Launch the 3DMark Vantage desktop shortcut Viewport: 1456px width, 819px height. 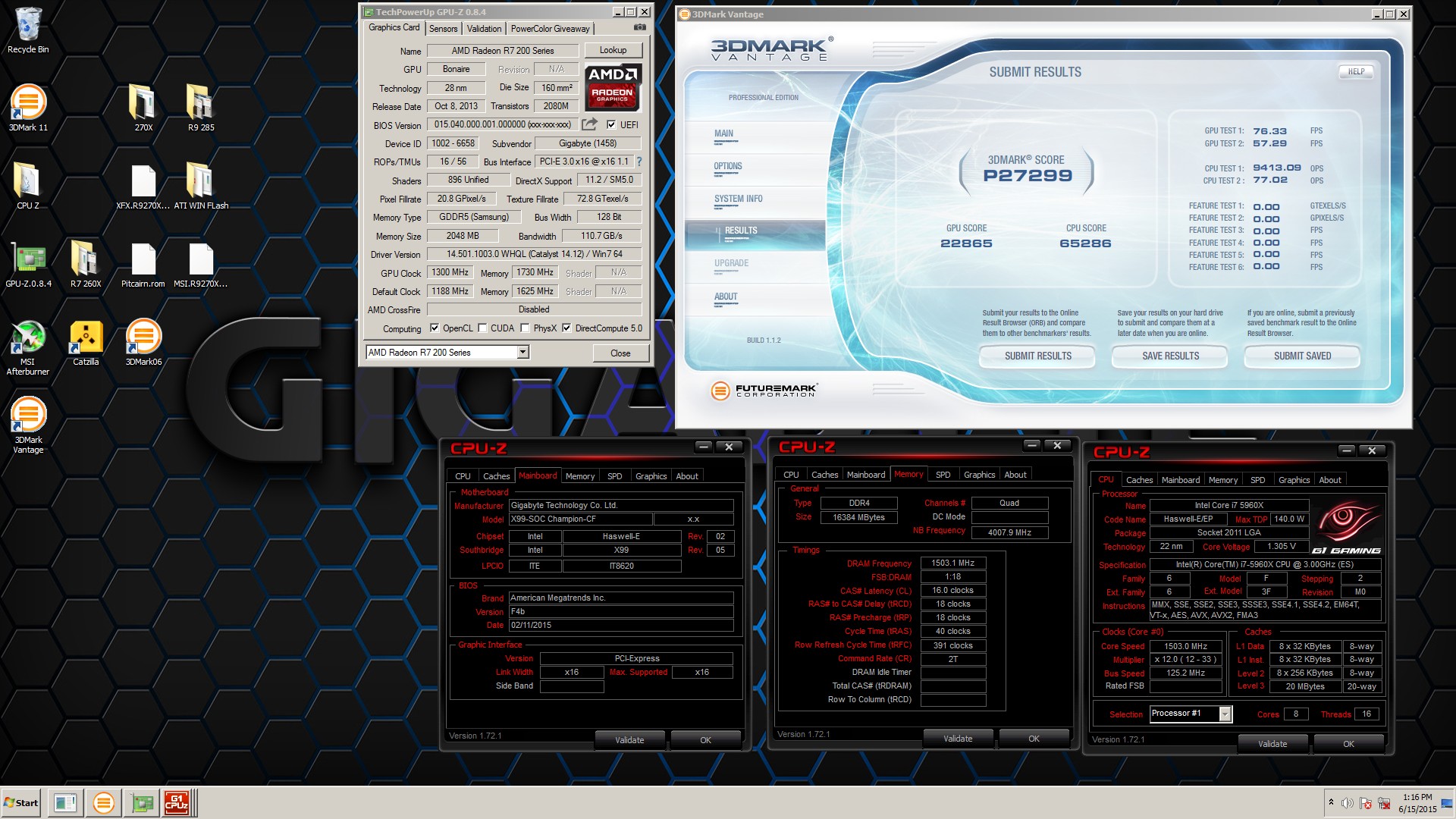(x=28, y=425)
